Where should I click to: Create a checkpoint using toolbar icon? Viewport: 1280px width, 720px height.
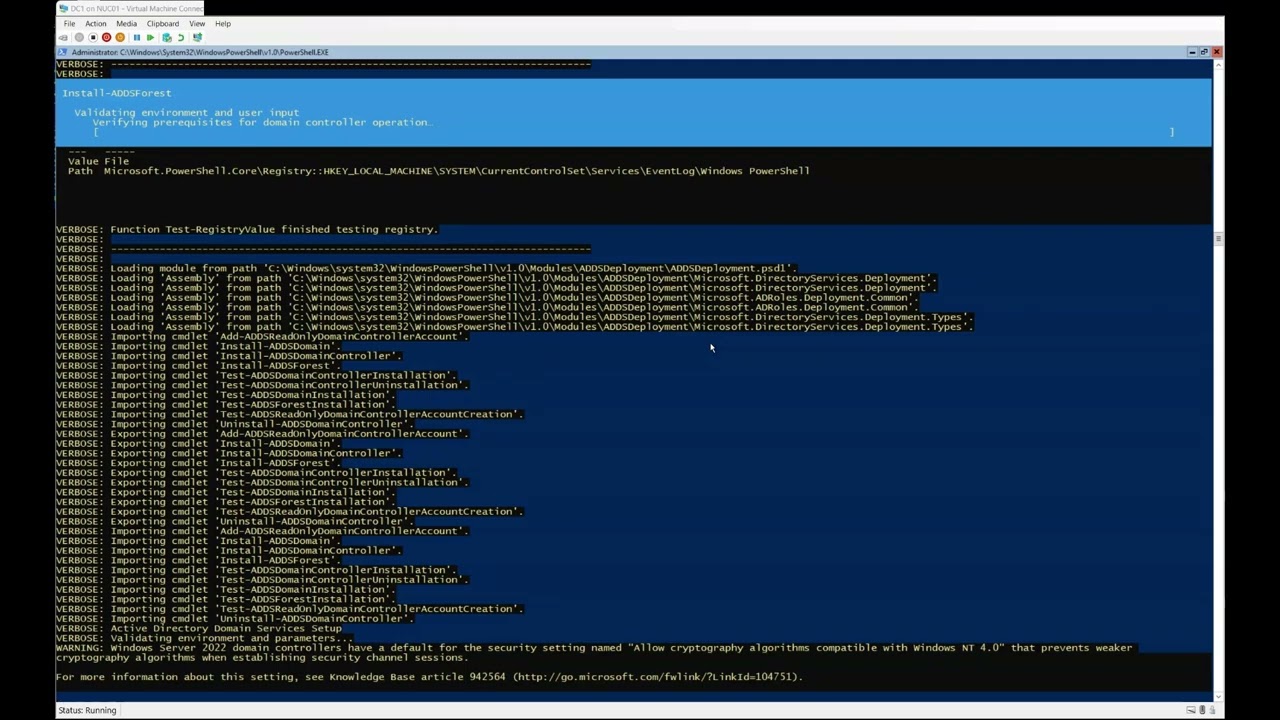(167, 38)
